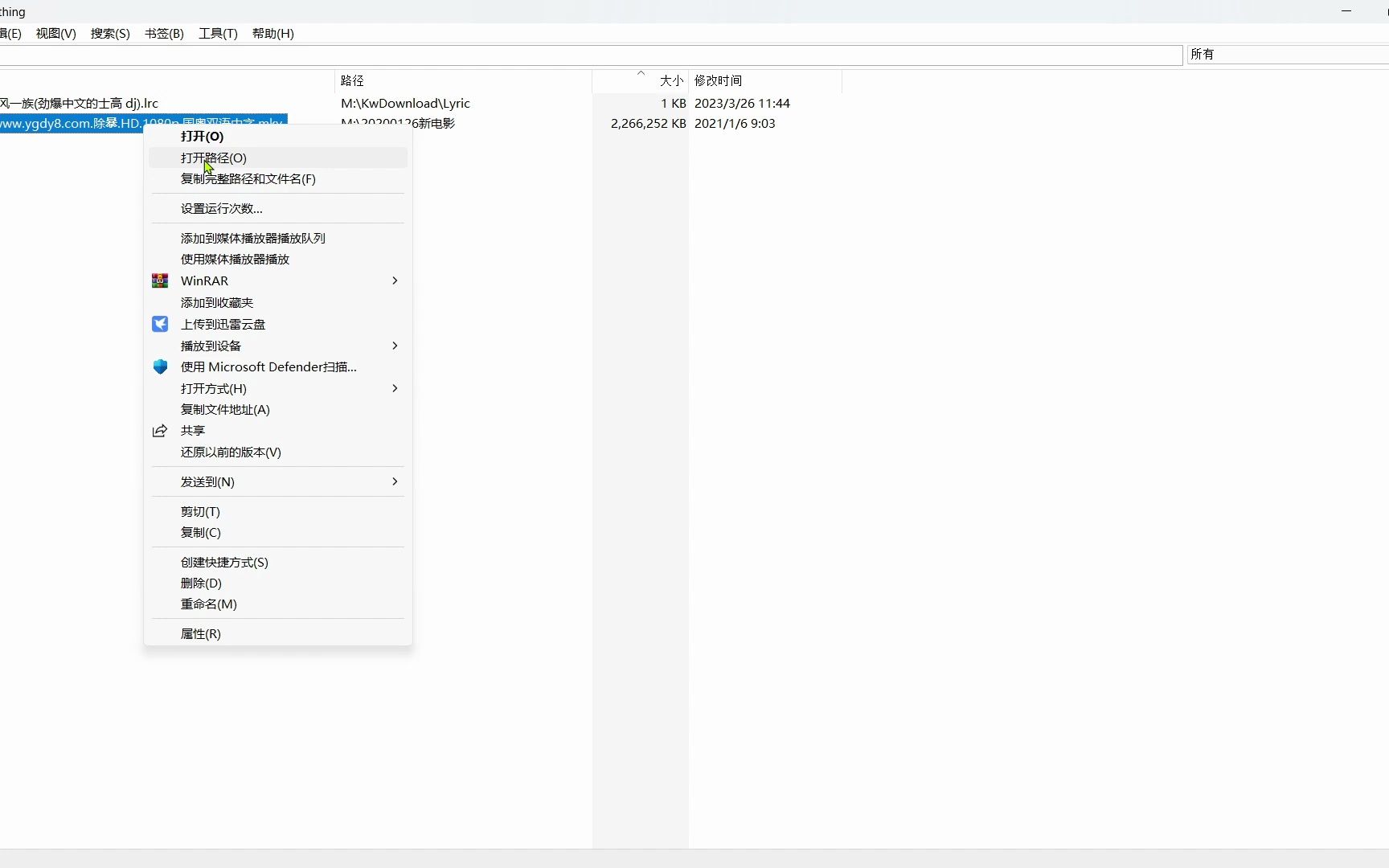Select 复制(C) in context menu
Viewport: 1389px width, 868px height.
coord(278,532)
